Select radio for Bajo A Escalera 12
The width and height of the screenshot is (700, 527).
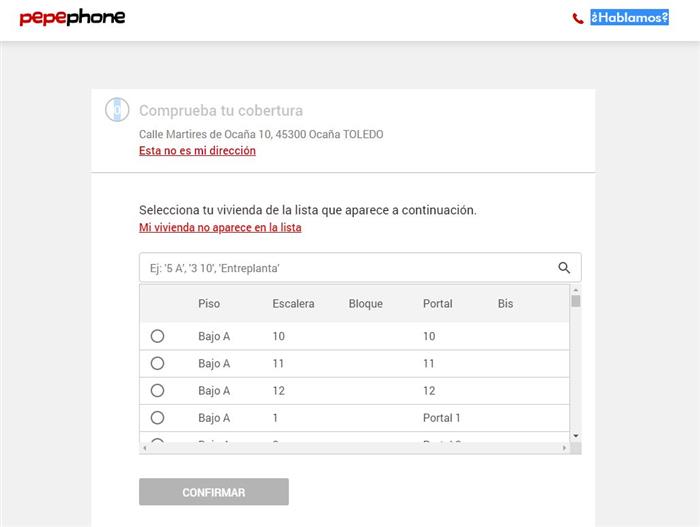(157, 390)
